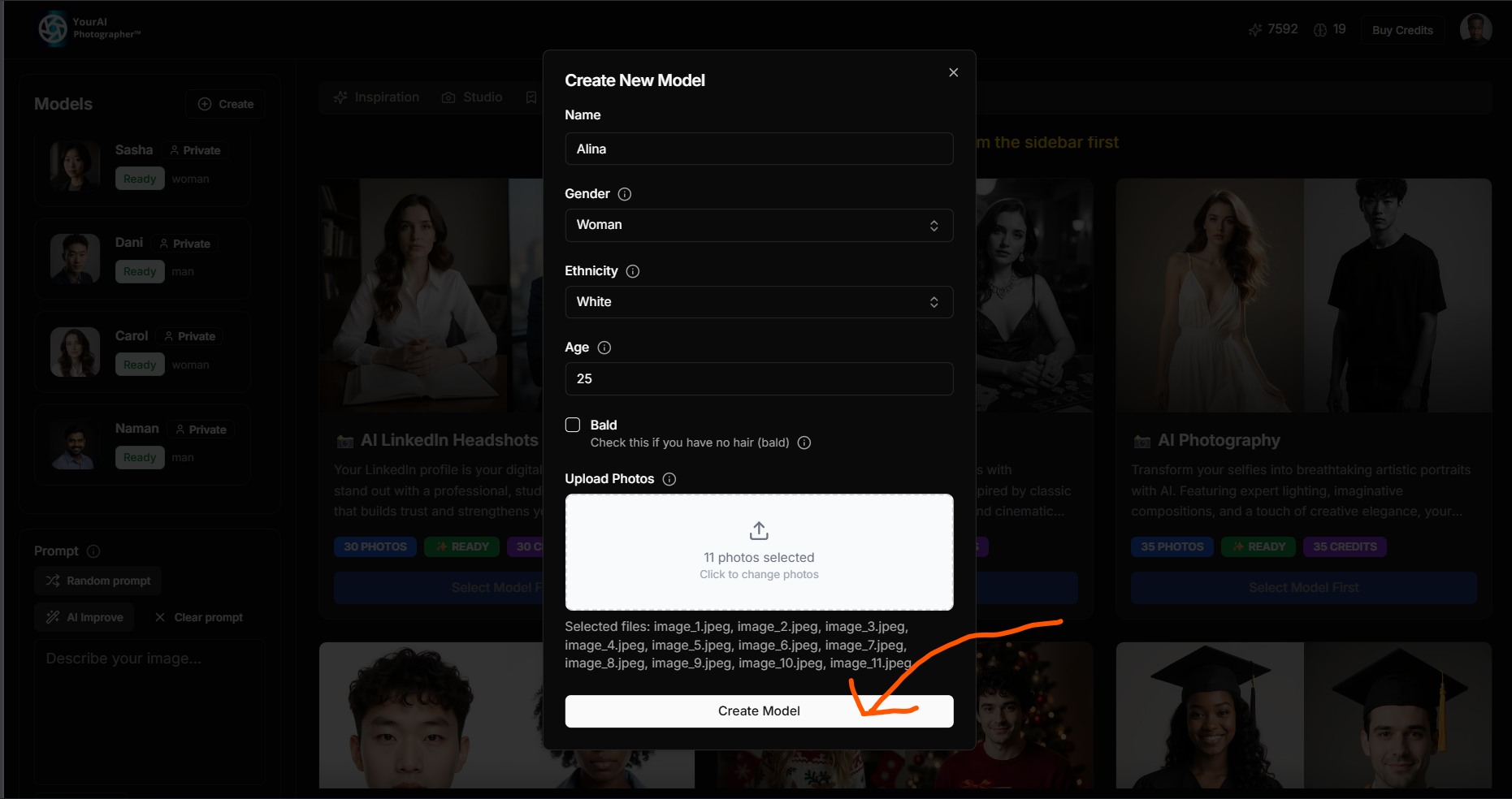Open the Gender dropdown showing Woman

click(x=759, y=225)
